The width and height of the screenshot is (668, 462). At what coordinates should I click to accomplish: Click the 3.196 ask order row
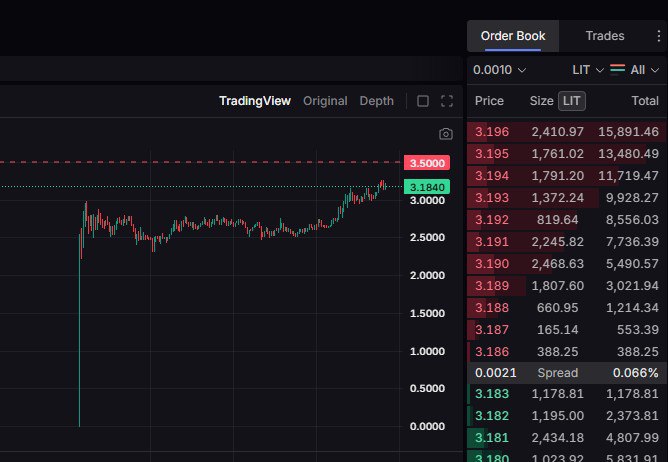(x=567, y=132)
